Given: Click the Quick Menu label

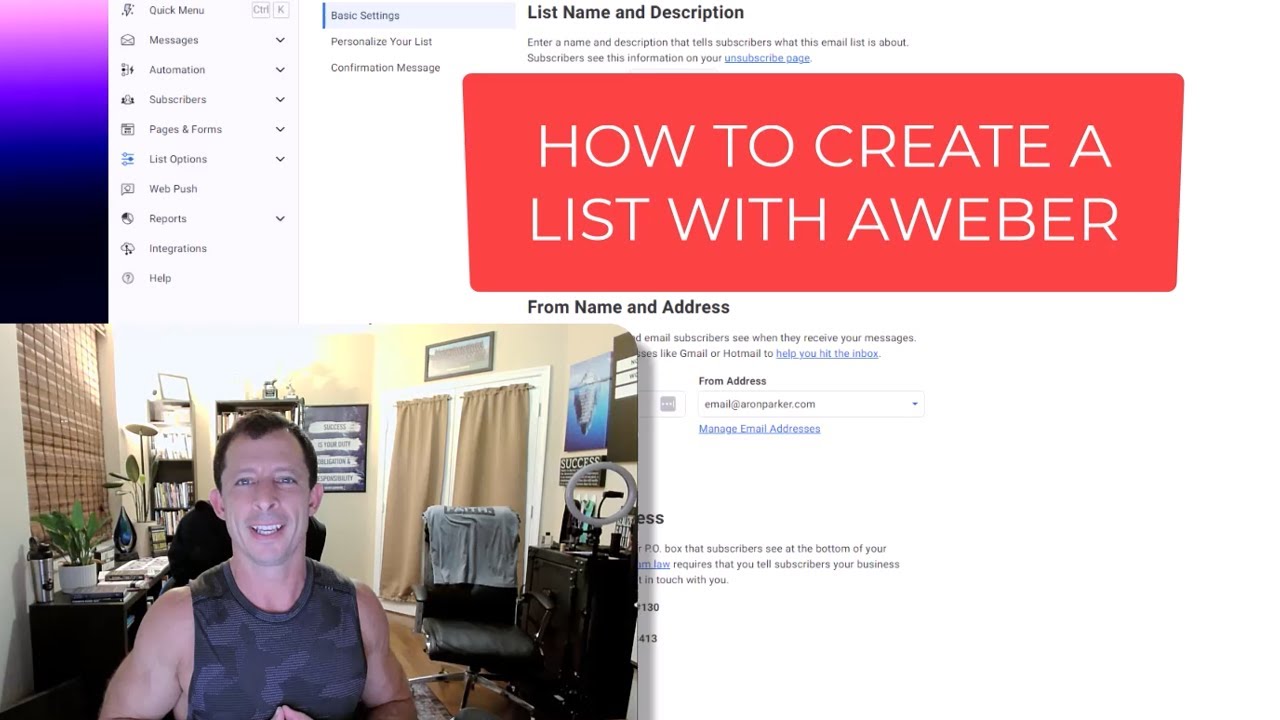Looking at the screenshot, I should pyautogui.click(x=176, y=10).
